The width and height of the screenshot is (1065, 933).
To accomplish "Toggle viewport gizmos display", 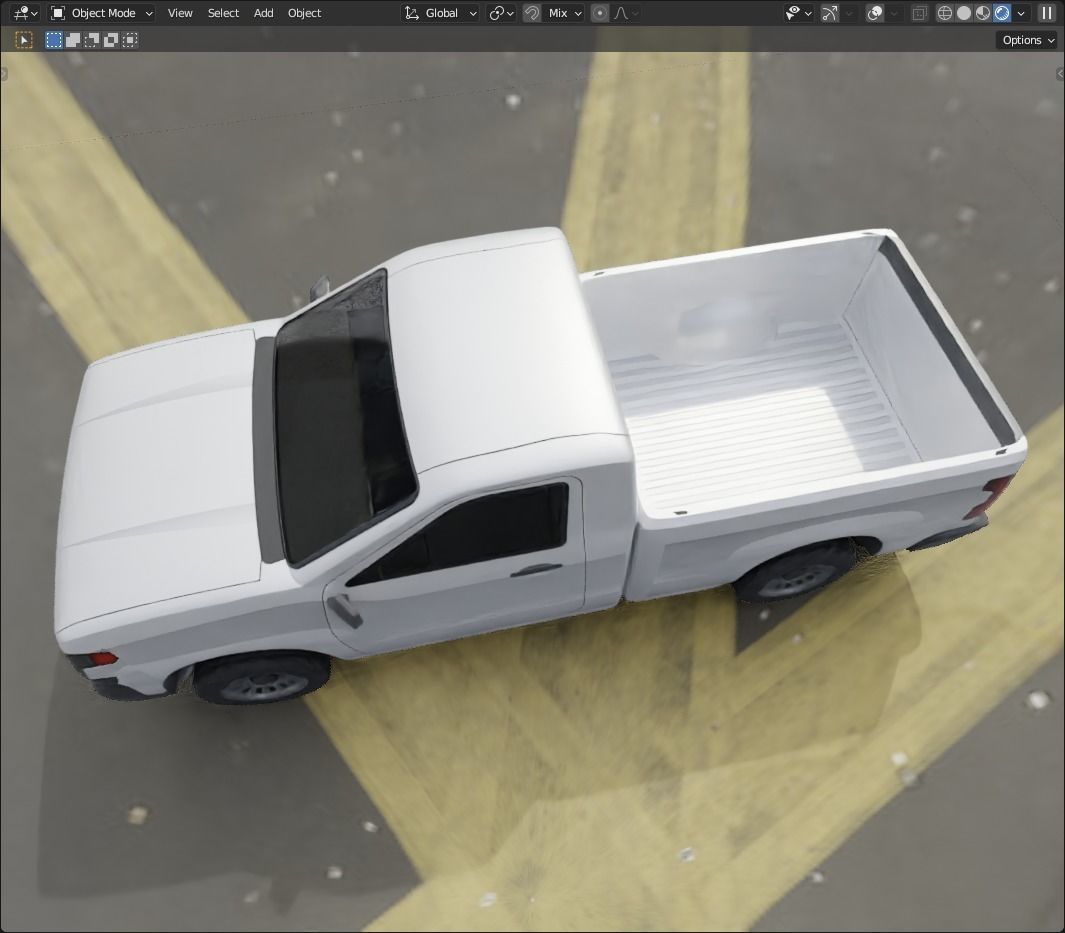I will [x=830, y=13].
